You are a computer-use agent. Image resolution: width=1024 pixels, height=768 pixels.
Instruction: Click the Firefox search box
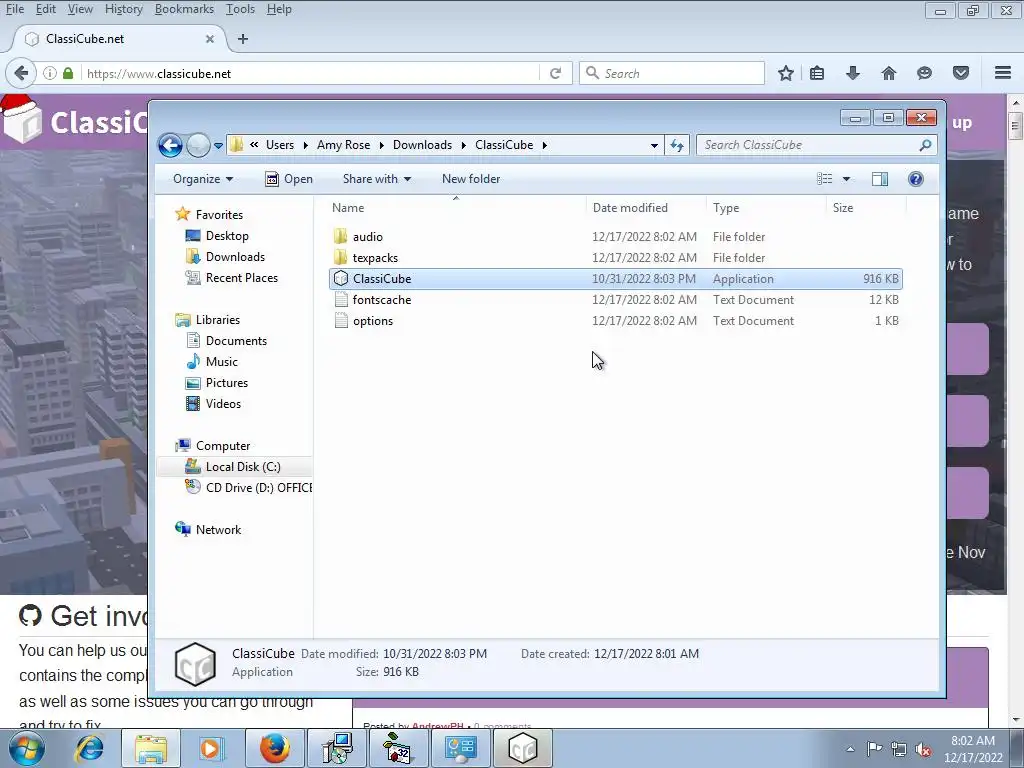tap(672, 73)
